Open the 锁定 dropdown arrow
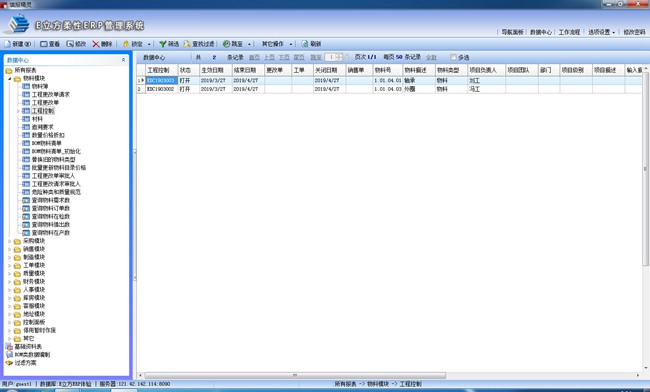The width and height of the screenshot is (650, 392). coord(149,44)
